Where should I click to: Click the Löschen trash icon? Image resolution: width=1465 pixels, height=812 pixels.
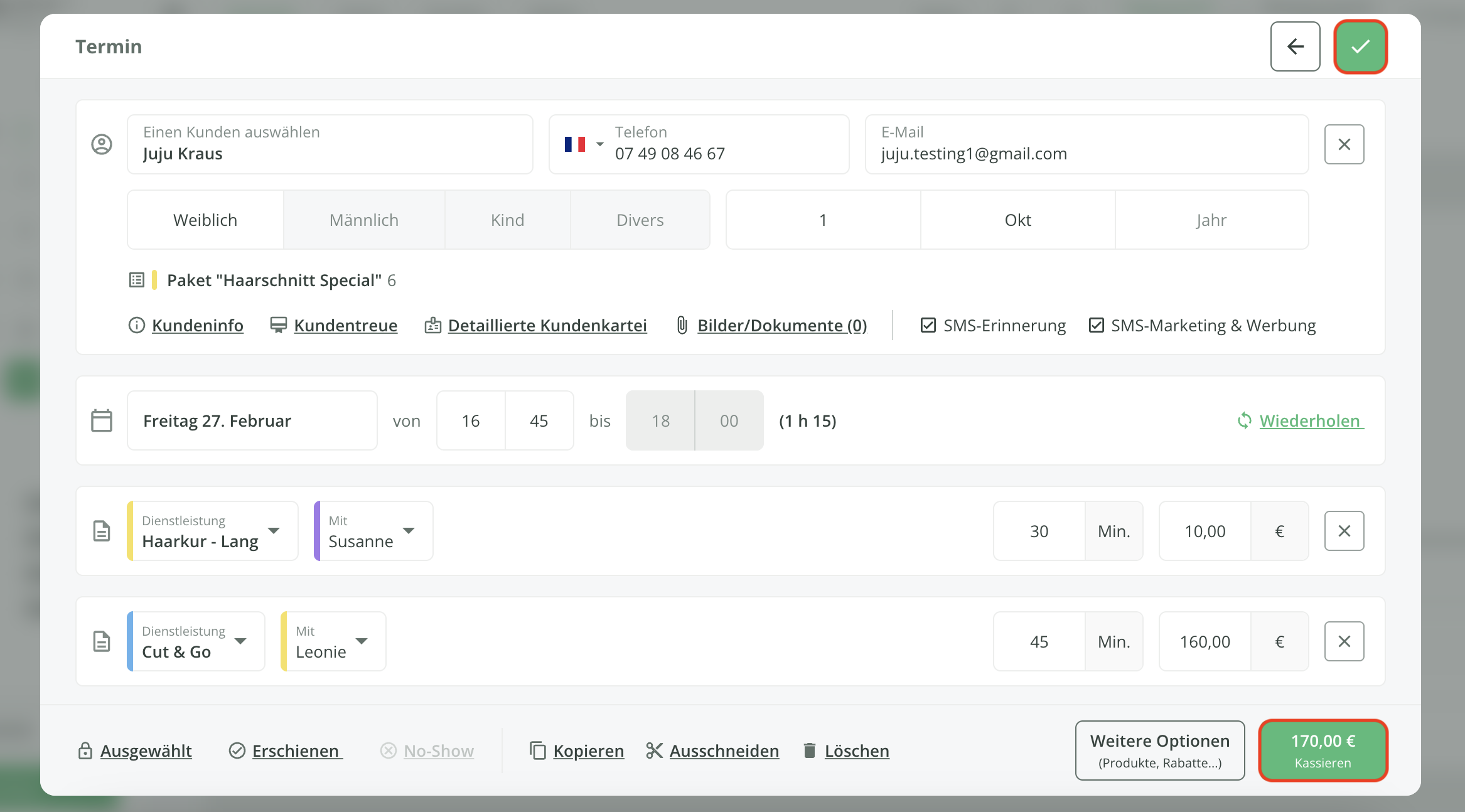tap(810, 751)
